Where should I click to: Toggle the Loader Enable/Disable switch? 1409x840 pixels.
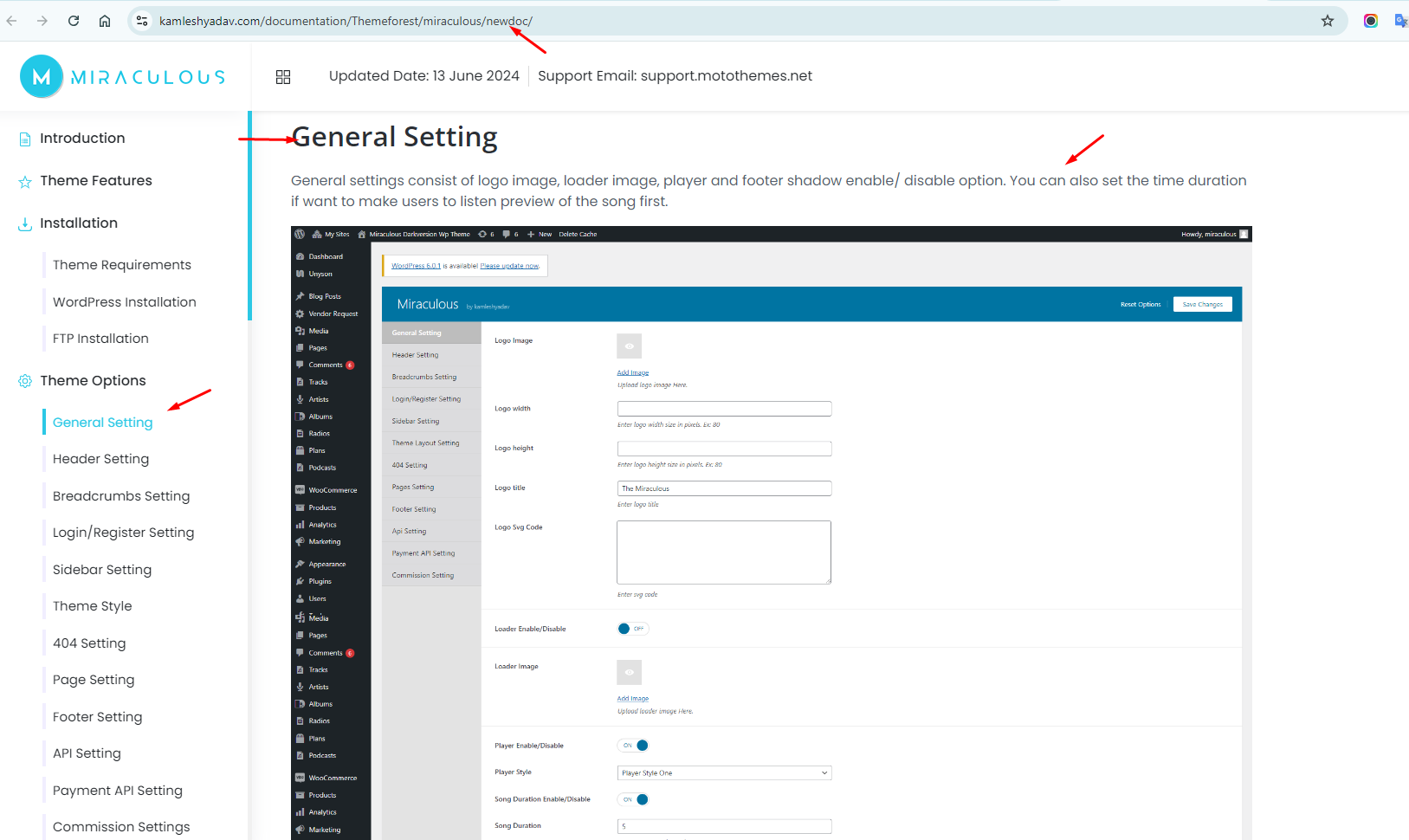(x=632, y=629)
